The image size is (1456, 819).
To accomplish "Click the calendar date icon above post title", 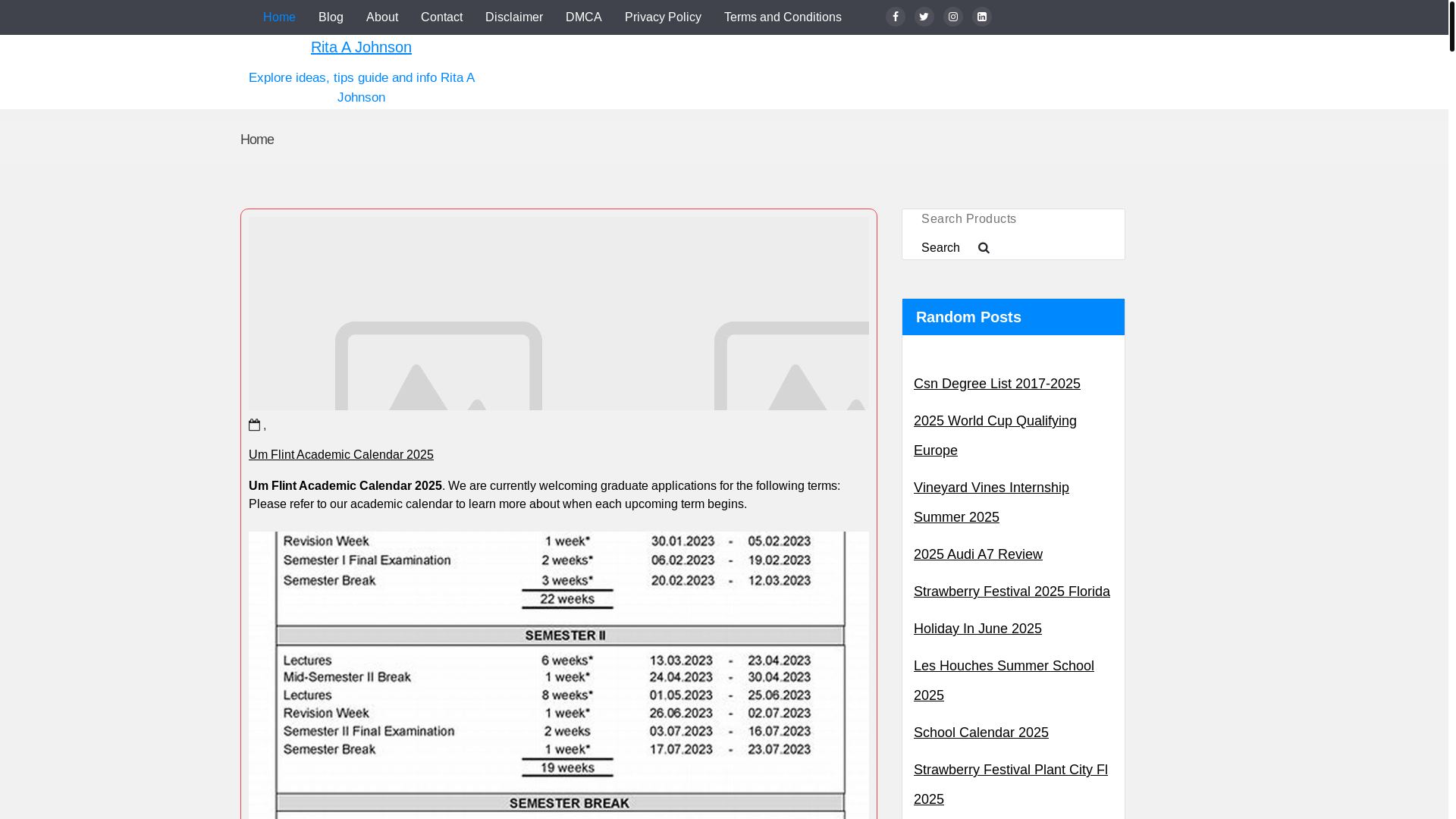I will pyautogui.click(x=255, y=425).
